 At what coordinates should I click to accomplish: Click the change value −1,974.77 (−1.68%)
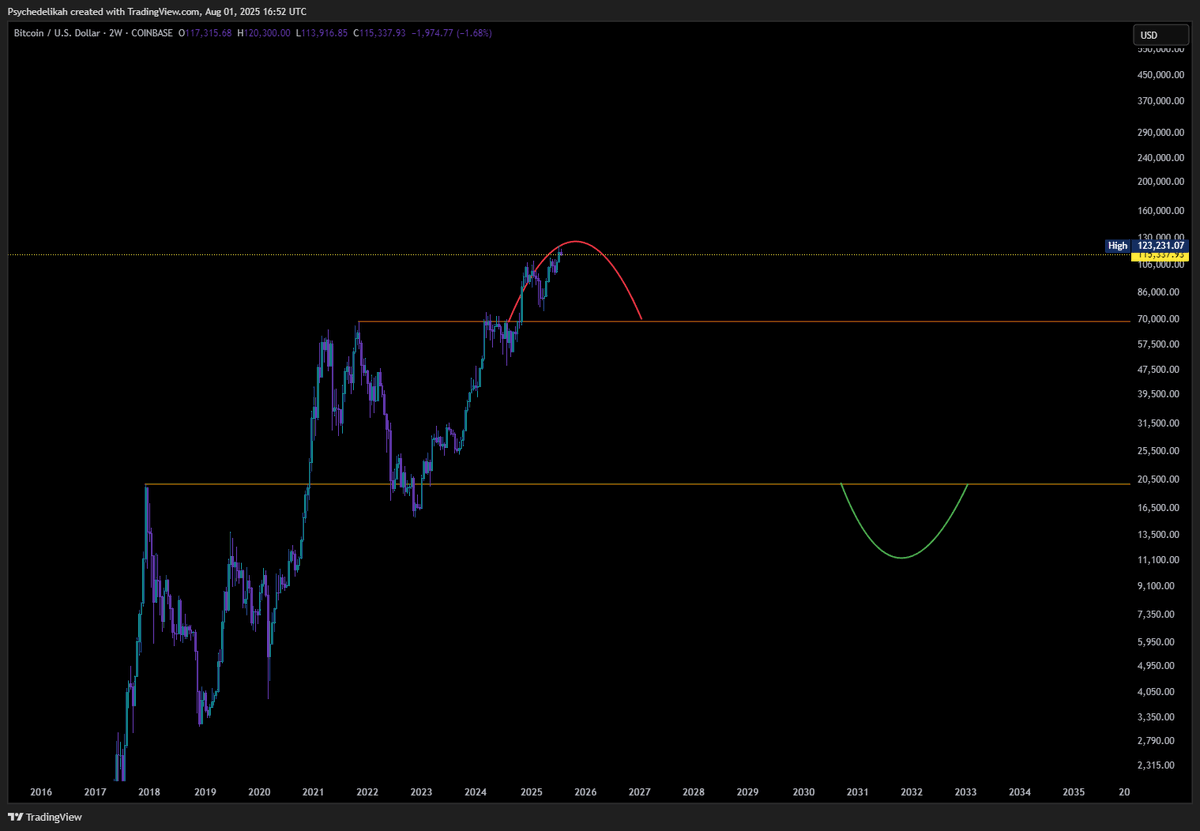pos(451,33)
